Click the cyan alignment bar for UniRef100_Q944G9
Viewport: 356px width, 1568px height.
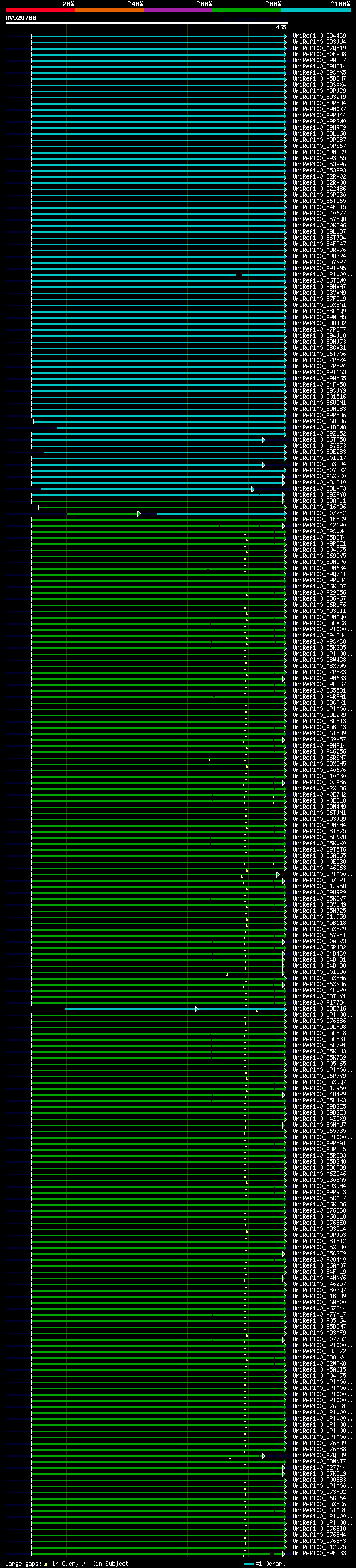[x=159, y=37]
